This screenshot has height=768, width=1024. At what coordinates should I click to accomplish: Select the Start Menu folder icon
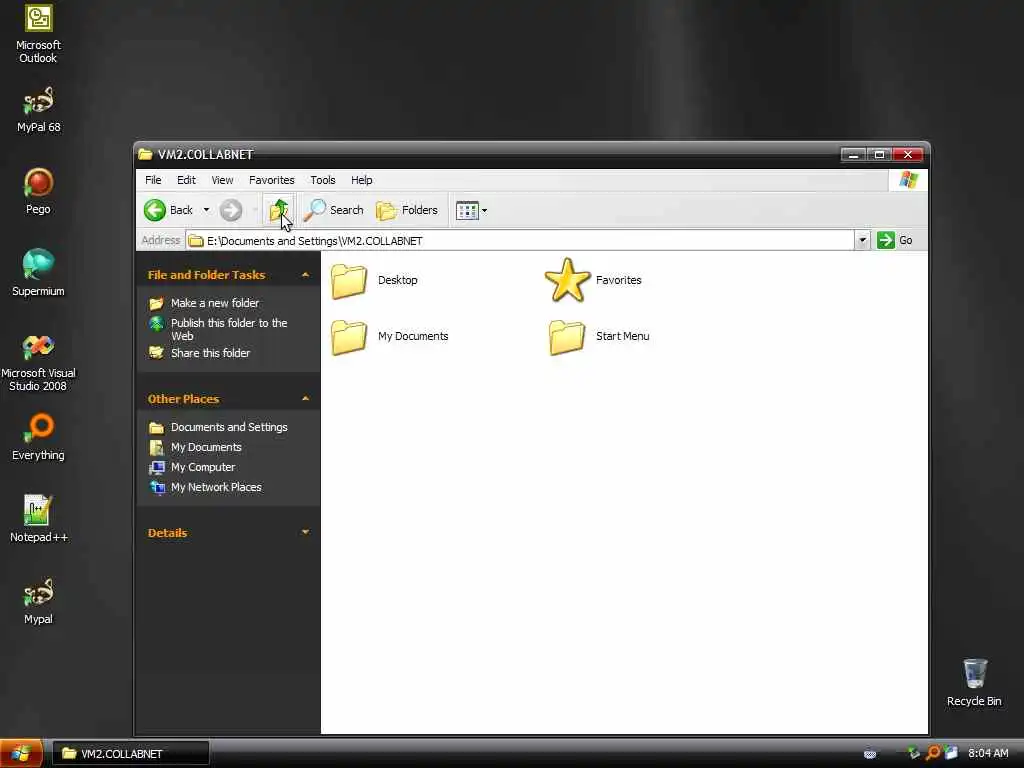click(567, 337)
